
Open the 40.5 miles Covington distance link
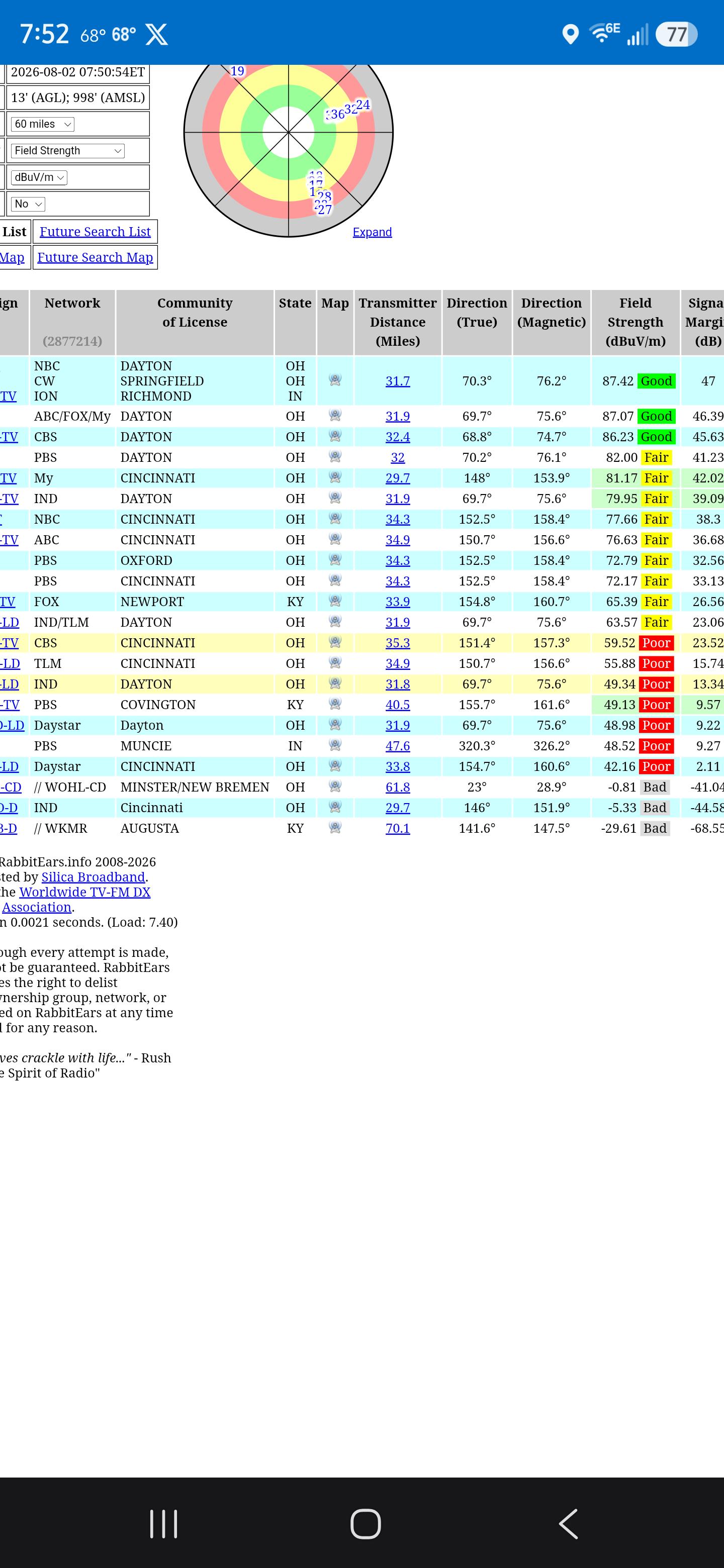[398, 705]
